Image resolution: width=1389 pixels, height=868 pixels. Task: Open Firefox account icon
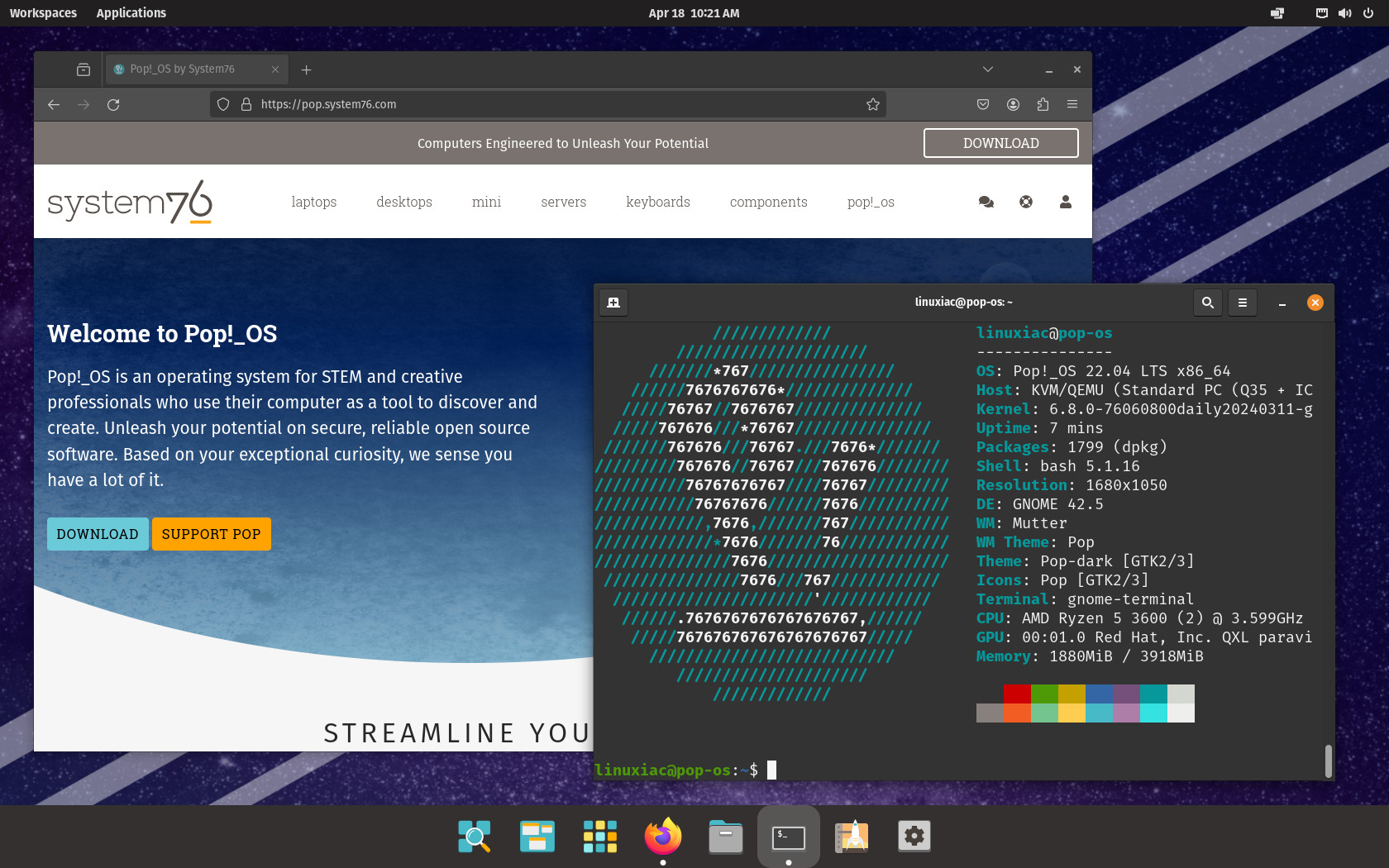[1013, 104]
